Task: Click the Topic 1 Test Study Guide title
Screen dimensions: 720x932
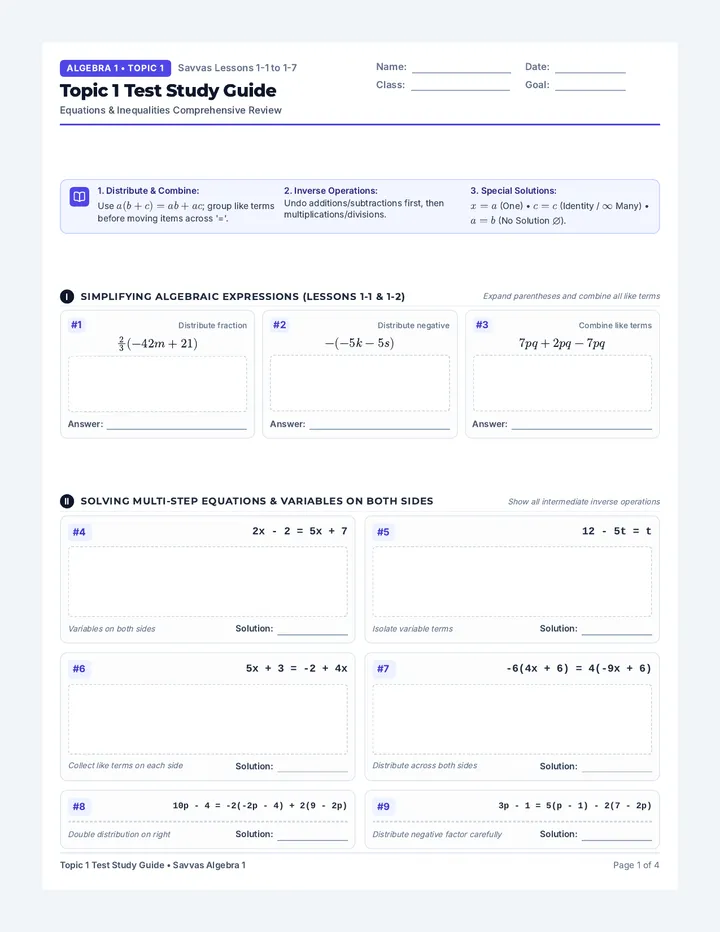Action: (168, 90)
